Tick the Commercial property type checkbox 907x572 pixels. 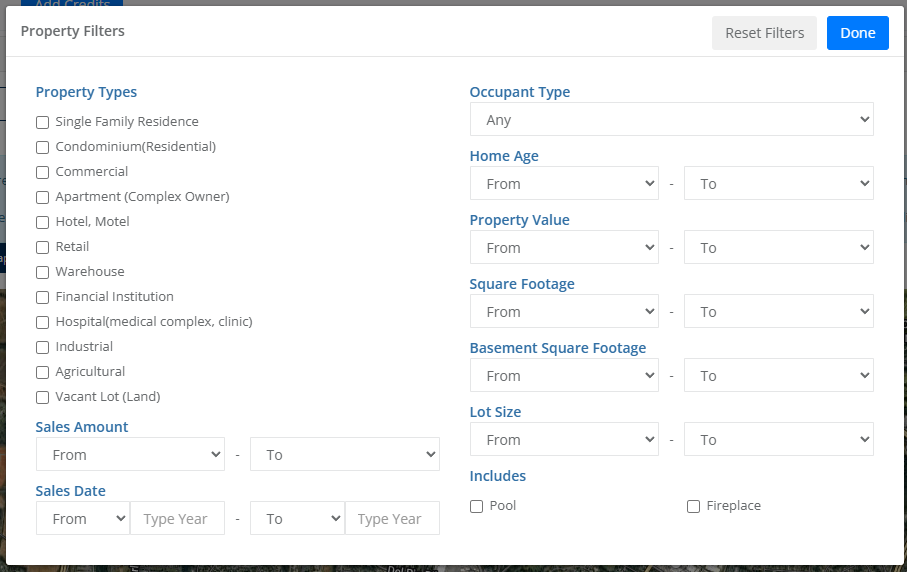pyautogui.click(x=42, y=172)
